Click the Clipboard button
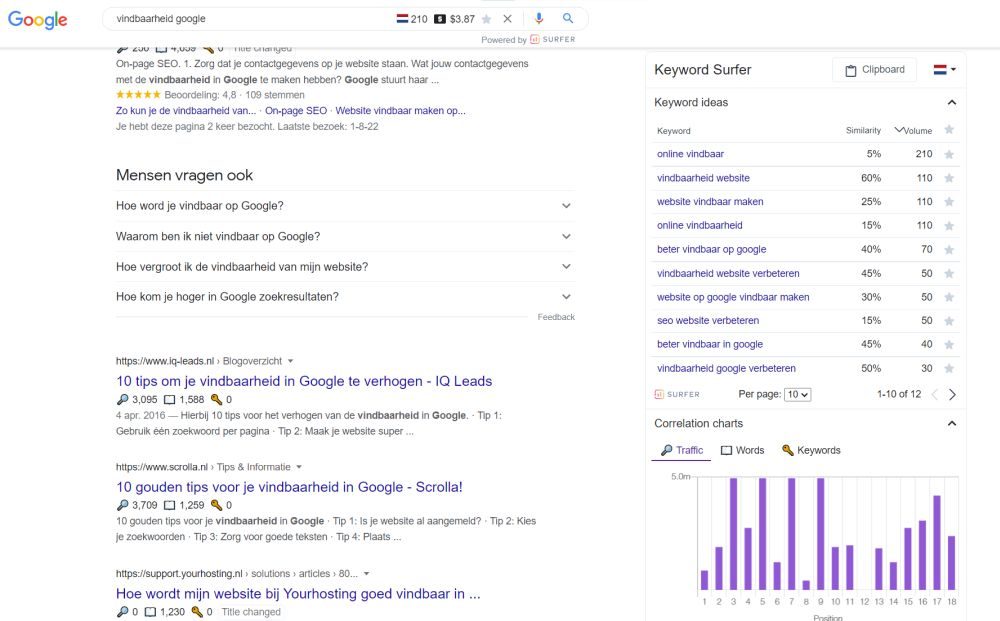 (874, 69)
